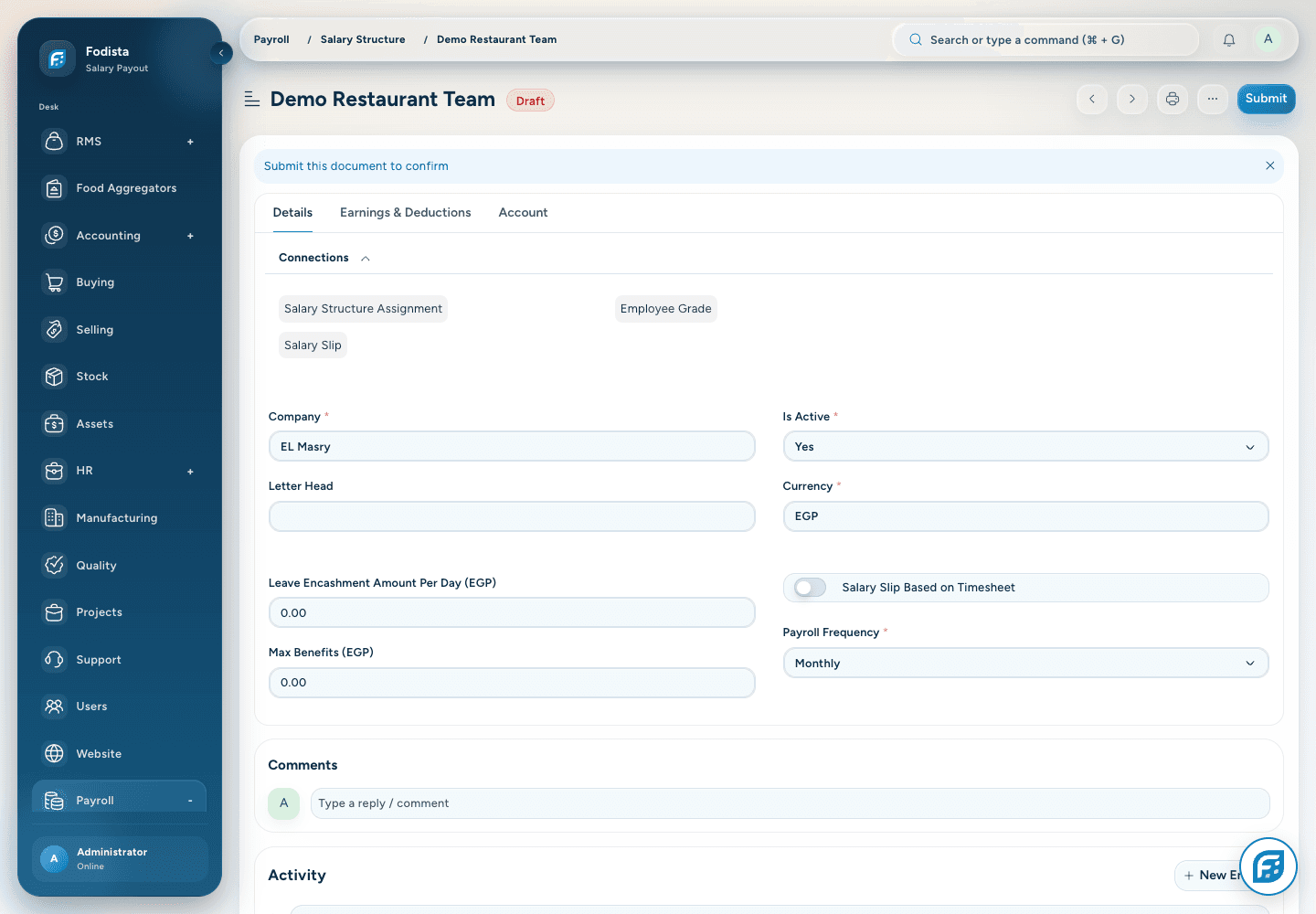This screenshot has height=914, width=1316.
Task: Go to previous document arrow
Action: [1092, 99]
